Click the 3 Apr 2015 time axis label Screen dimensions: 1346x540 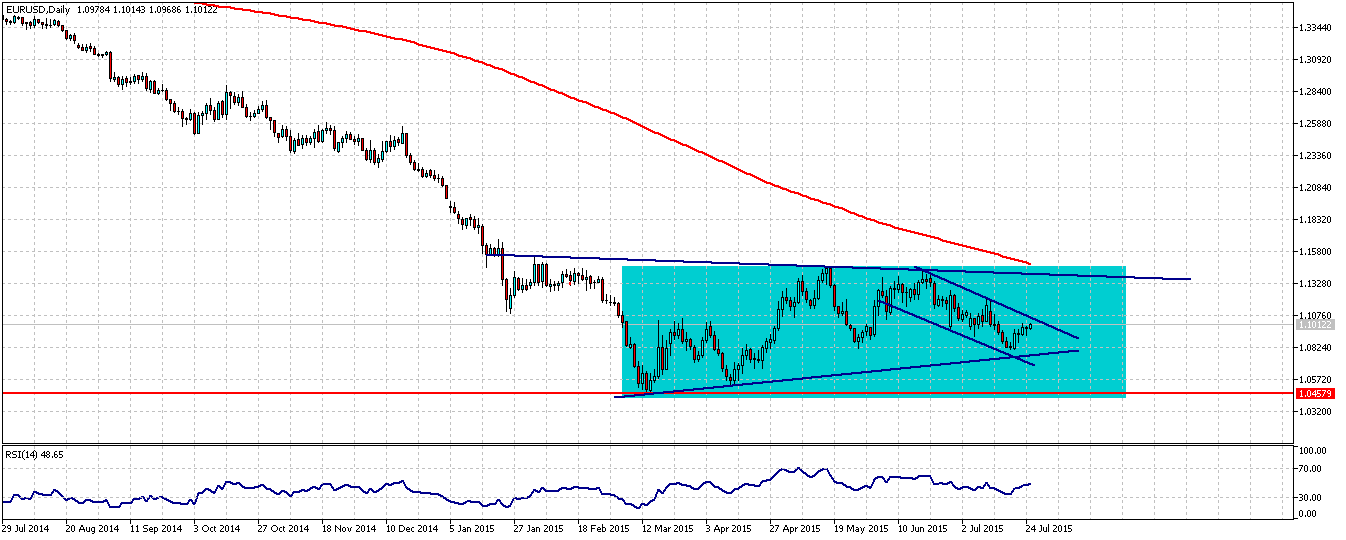coord(730,527)
